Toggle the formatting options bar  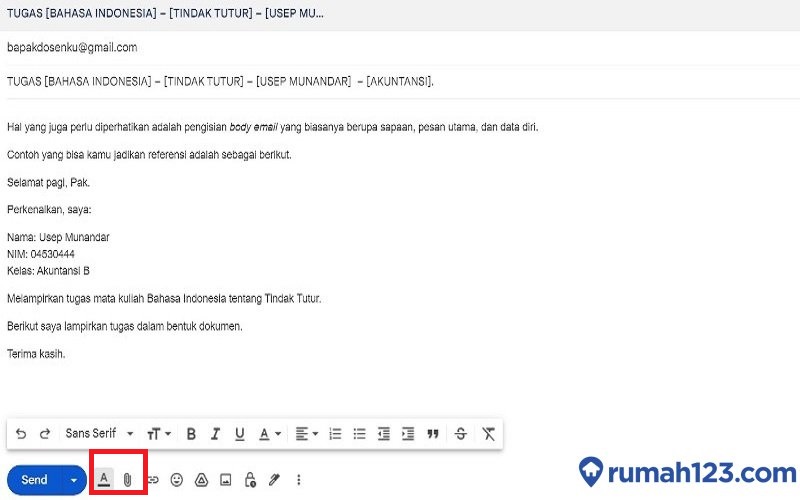[x=104, y=480]
